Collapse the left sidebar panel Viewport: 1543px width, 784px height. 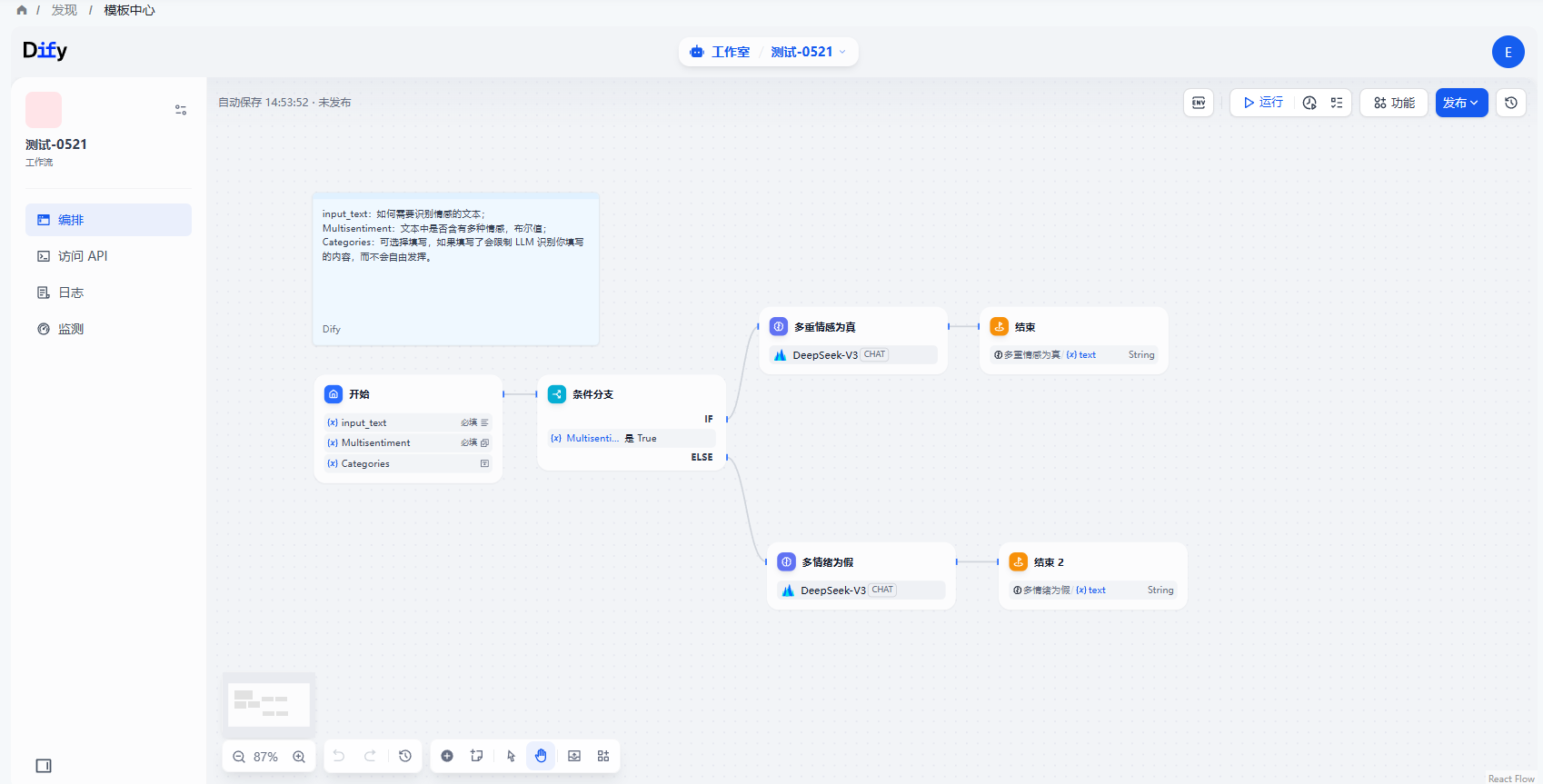(44, 766)
